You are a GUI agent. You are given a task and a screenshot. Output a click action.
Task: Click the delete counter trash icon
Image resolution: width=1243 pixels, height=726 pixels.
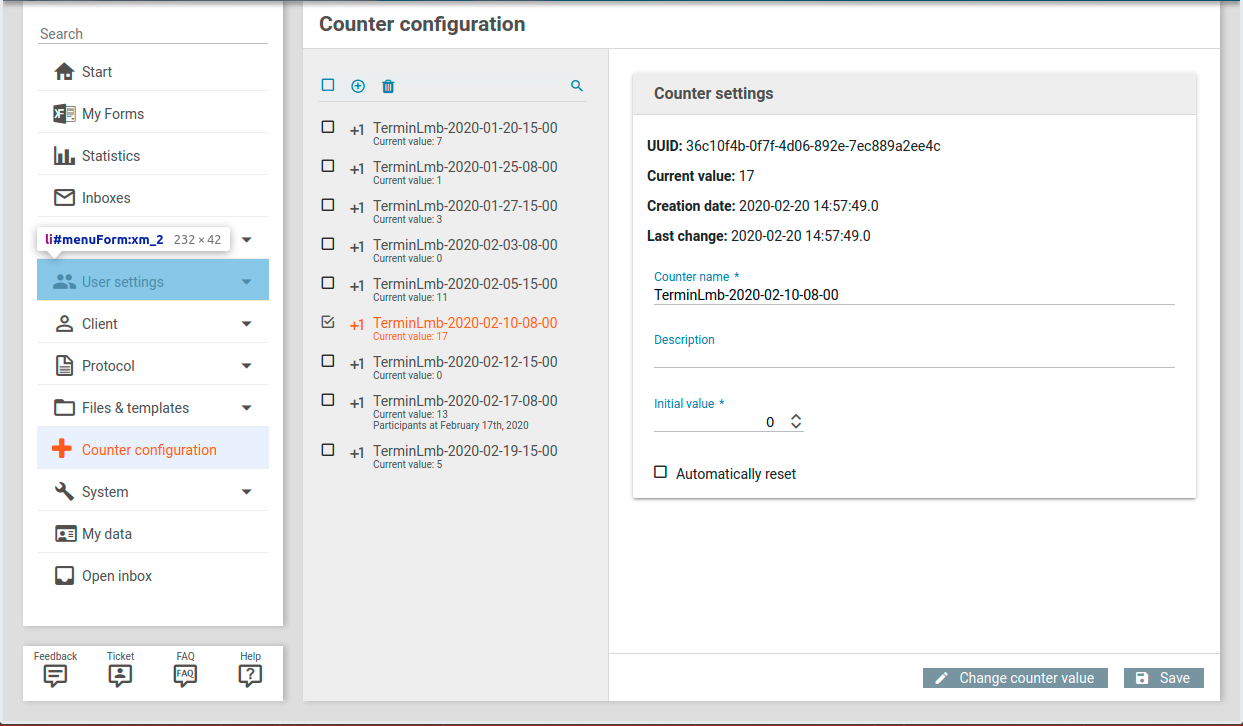pos(388,86)
